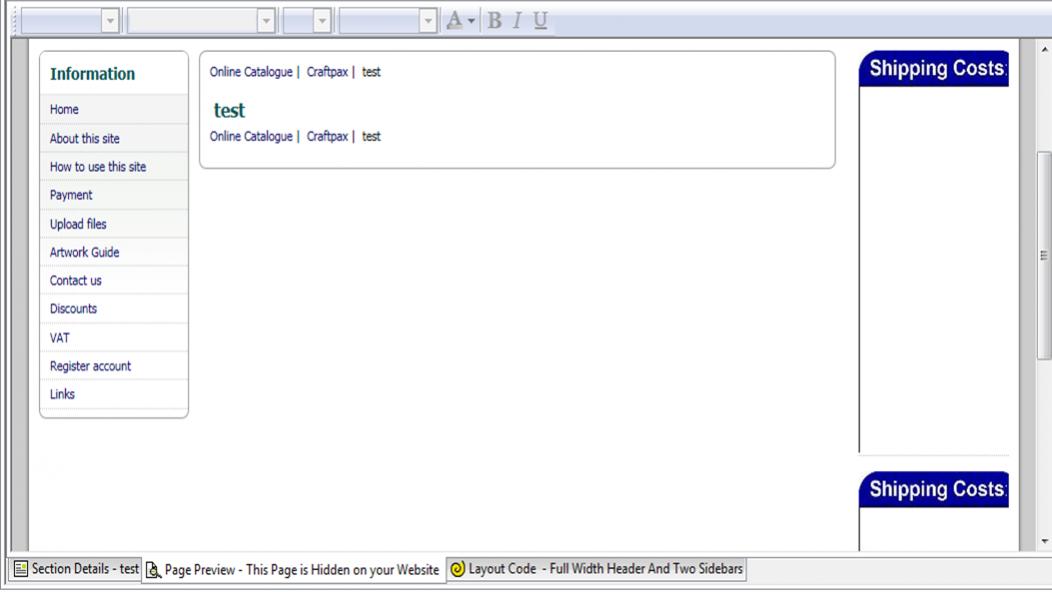Select the Artwork Guide link
The height and width of the screenshot is (592, 1052).
pyautogui.click(x=84, y=253)
